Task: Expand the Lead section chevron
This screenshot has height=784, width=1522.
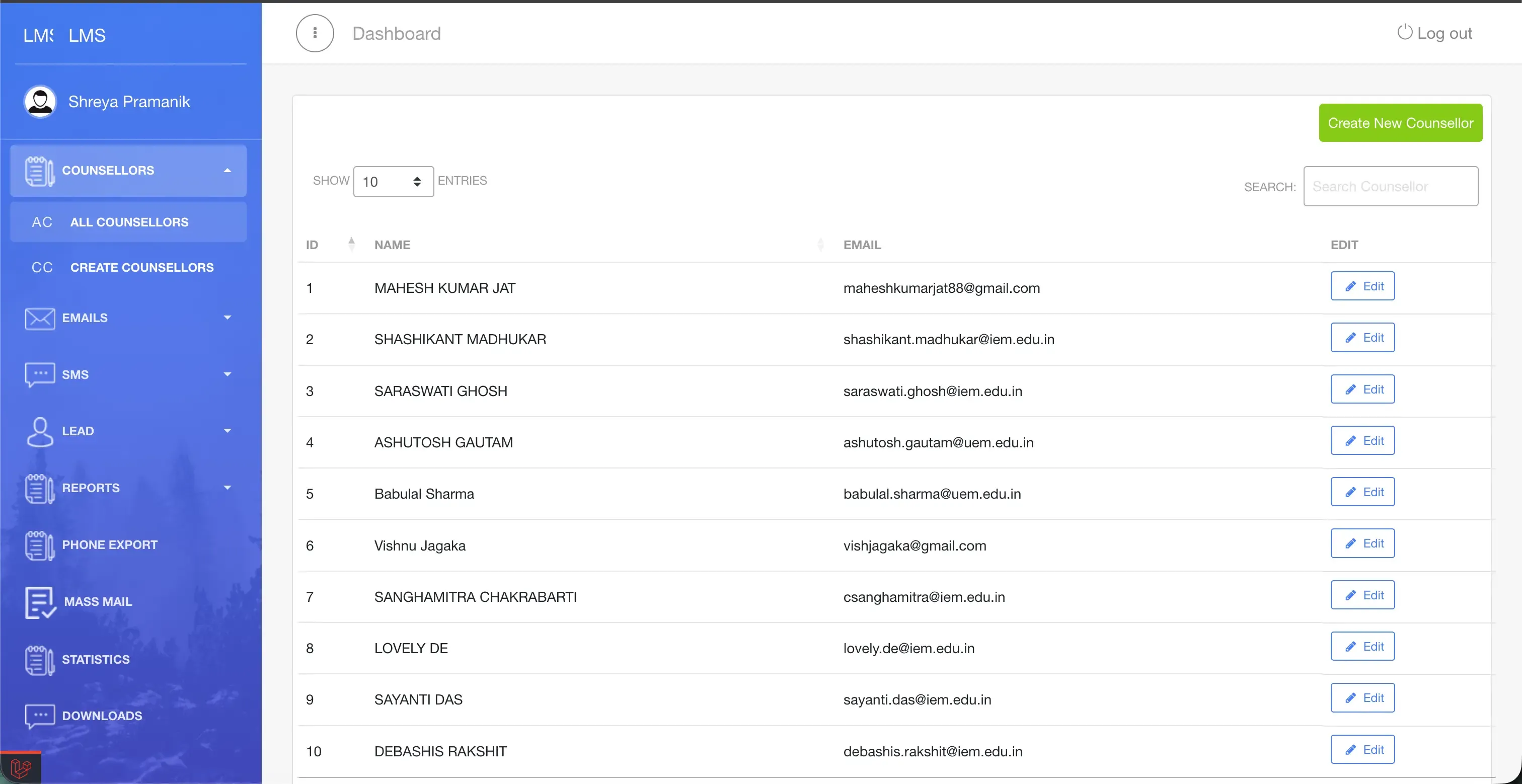Action: [x=227, y=431]
